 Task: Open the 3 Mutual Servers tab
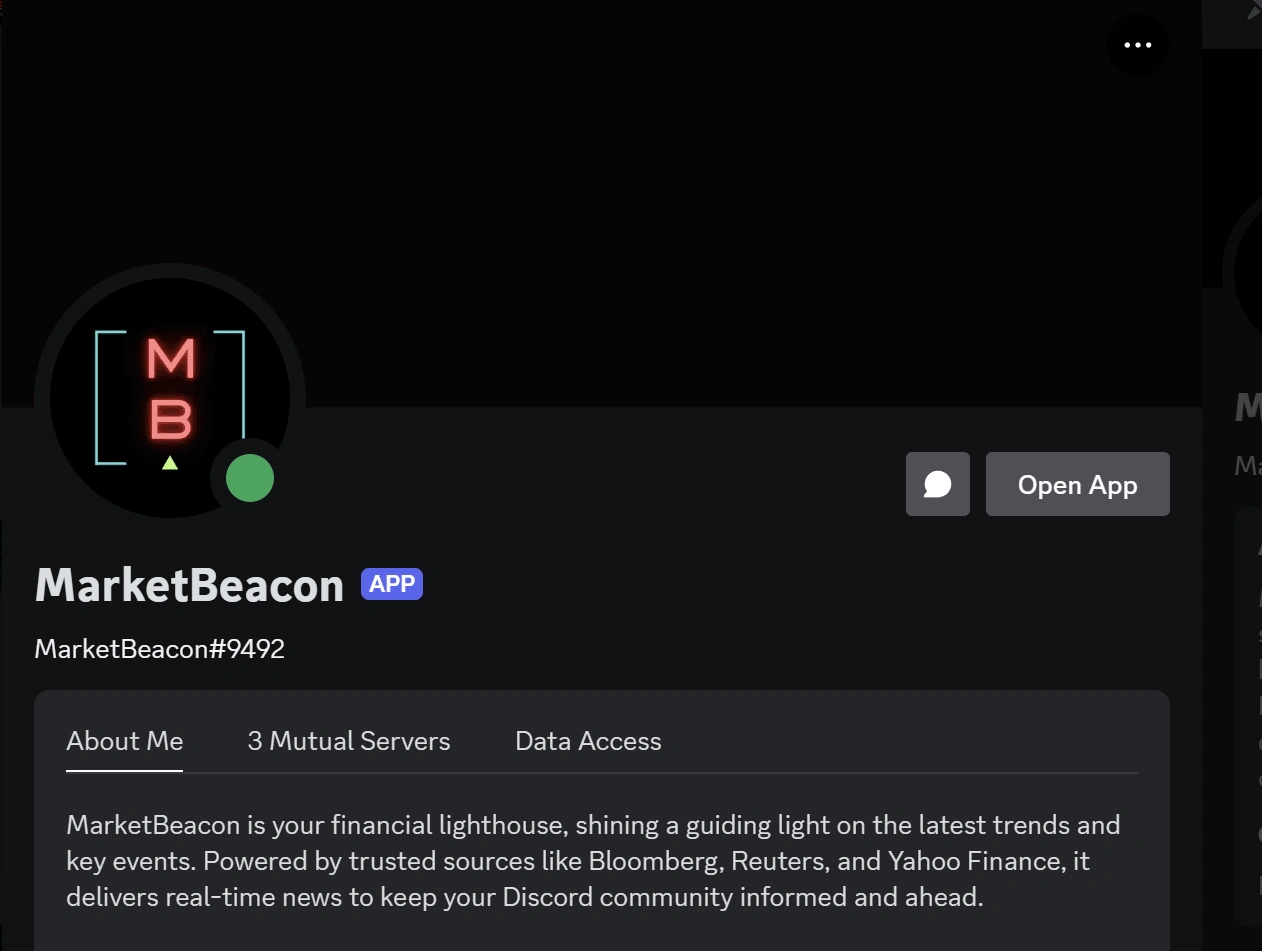[349, 741]
